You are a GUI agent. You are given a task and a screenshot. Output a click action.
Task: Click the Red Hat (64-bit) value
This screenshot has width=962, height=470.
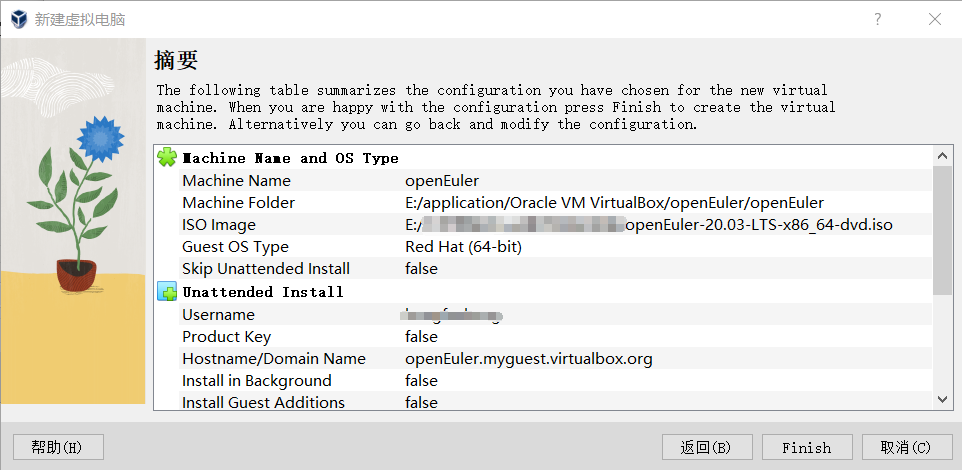coord(463,247)
